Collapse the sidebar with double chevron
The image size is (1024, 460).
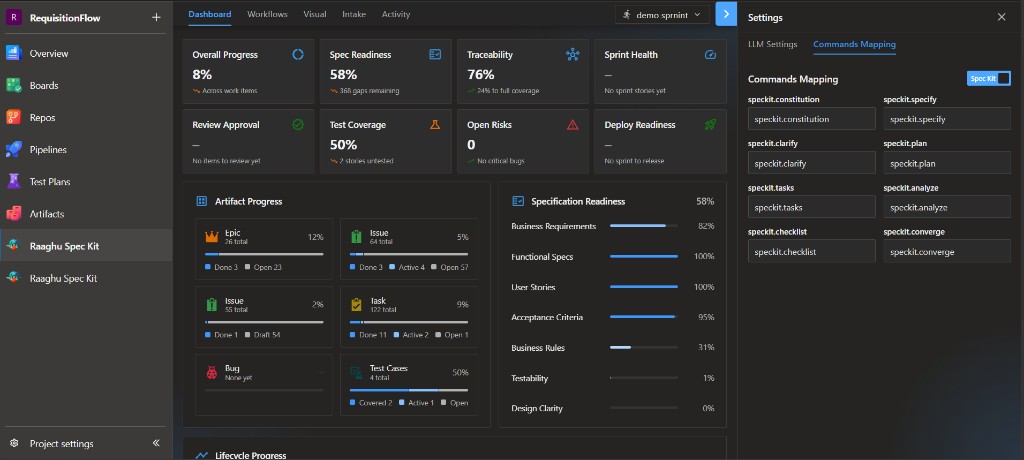[156, 443]
